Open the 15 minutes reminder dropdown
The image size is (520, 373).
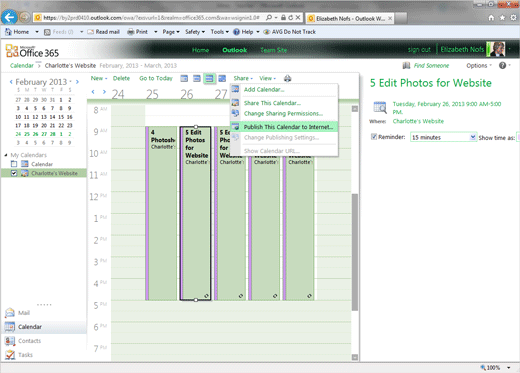coord(473,137)
